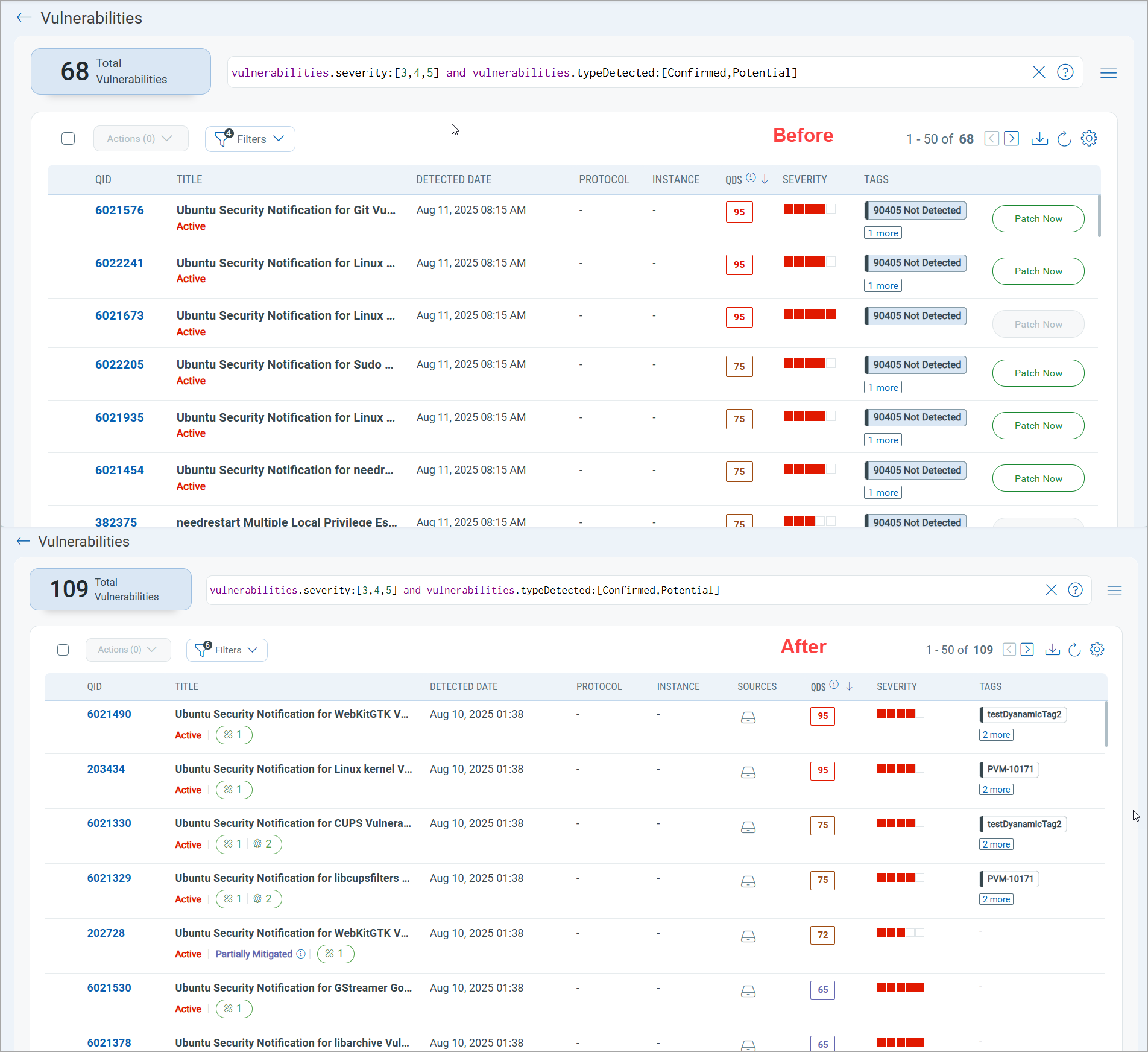
Task: Open search help icon in Before panel
Action: tap(1065, 72)
